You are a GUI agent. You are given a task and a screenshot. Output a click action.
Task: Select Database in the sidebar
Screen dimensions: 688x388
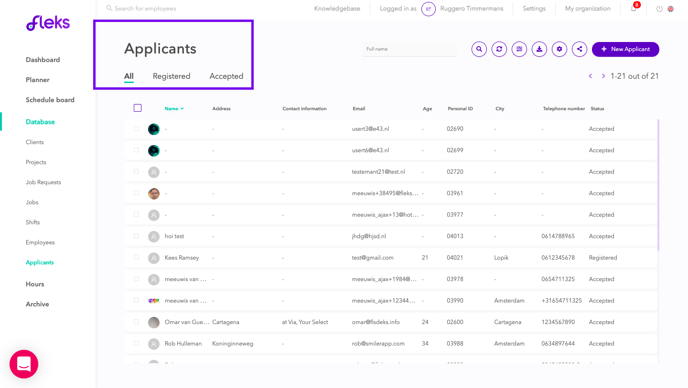click(40, 122)
